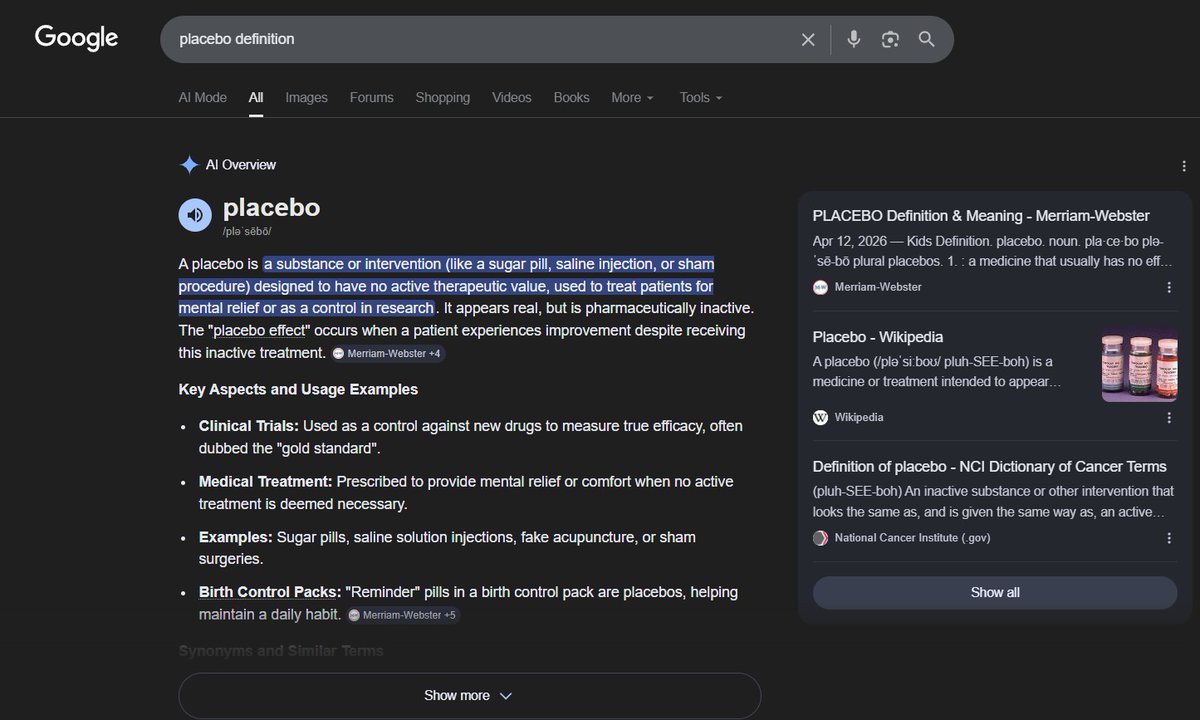The height and width of the screenshot is (720, 1200).
Task: Expand the overview with Show more
Action: pyautogui.click(x=469, y=695)
